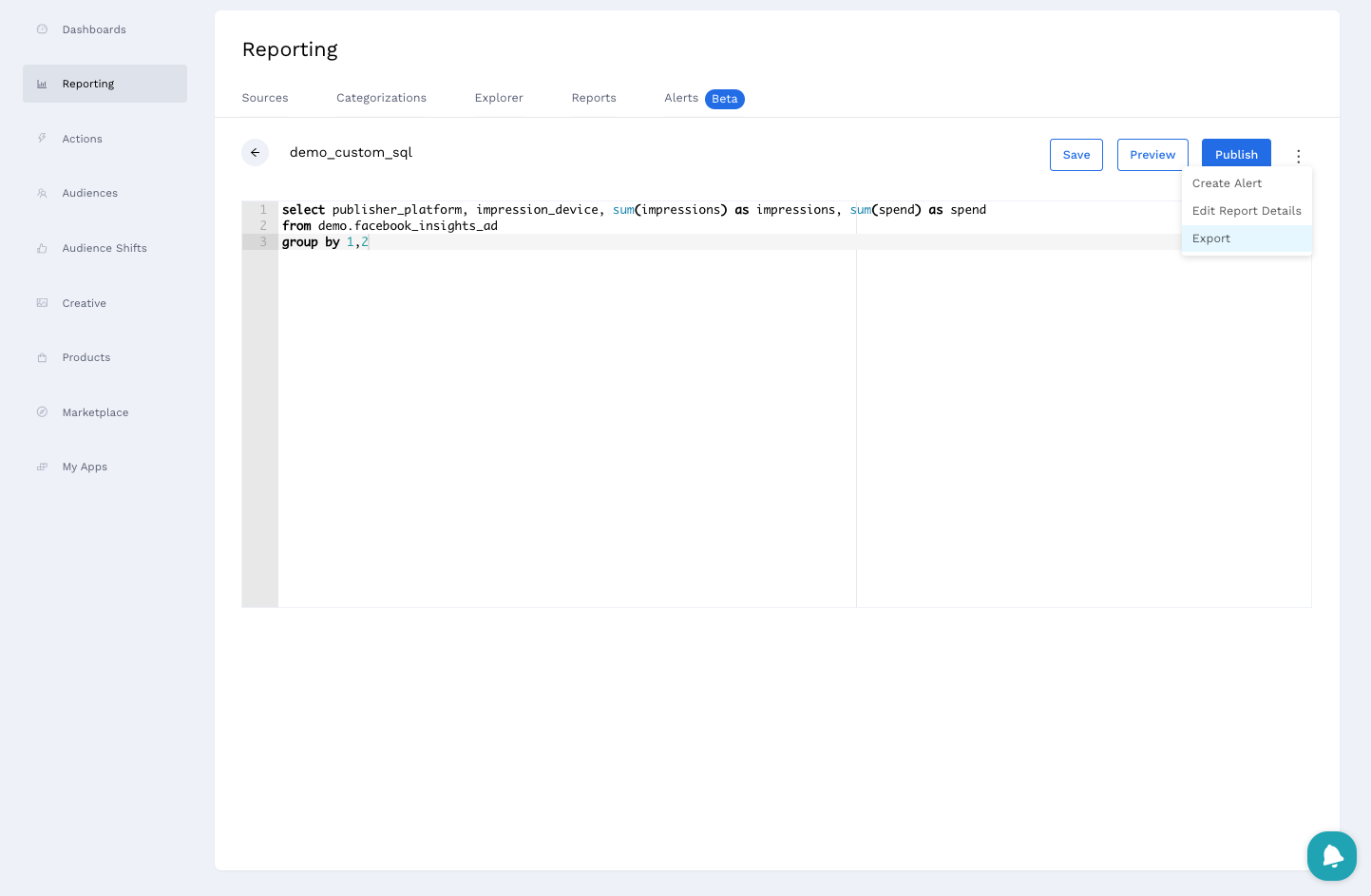Select Create Alert from the menu
This screenshot has width=1371, height=896.
coord(1227,183)
